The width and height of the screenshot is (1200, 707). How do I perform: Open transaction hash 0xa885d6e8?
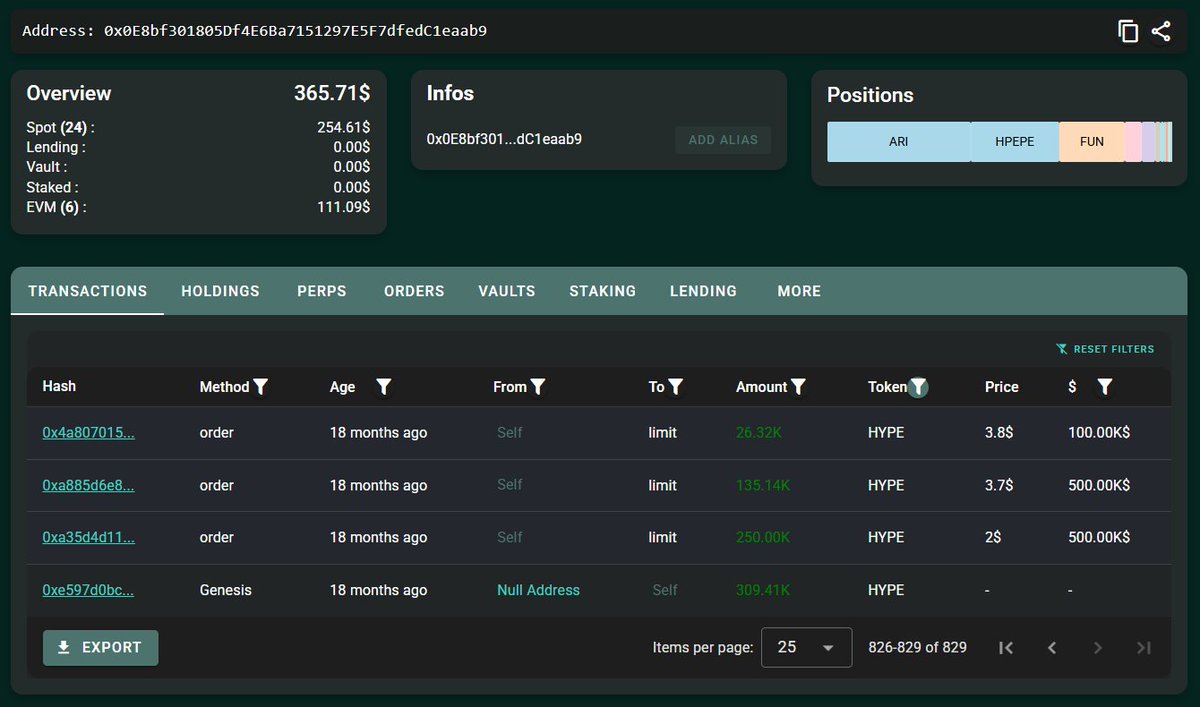pos(88,485)
